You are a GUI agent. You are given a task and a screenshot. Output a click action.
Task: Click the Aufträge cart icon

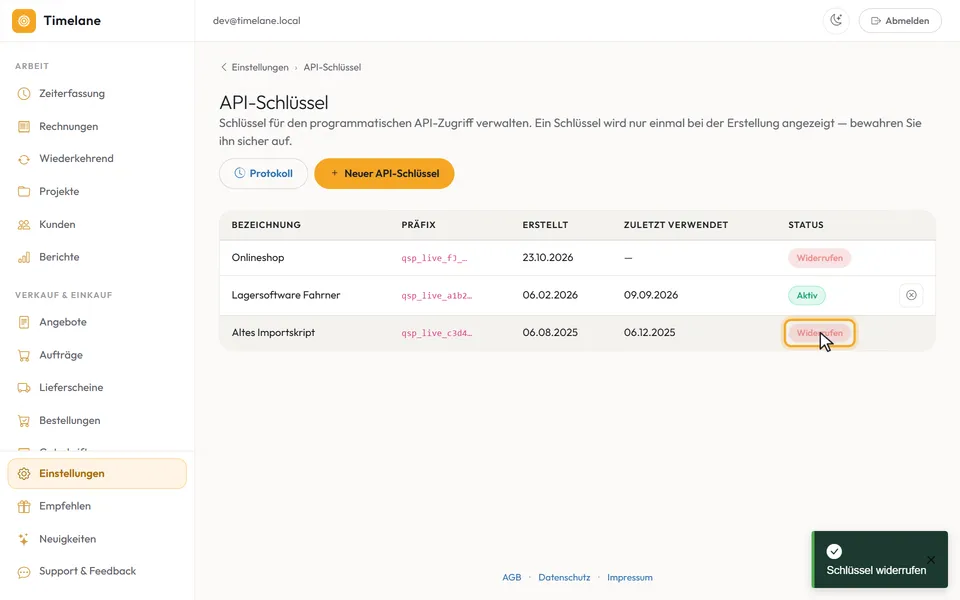[24, 355]
